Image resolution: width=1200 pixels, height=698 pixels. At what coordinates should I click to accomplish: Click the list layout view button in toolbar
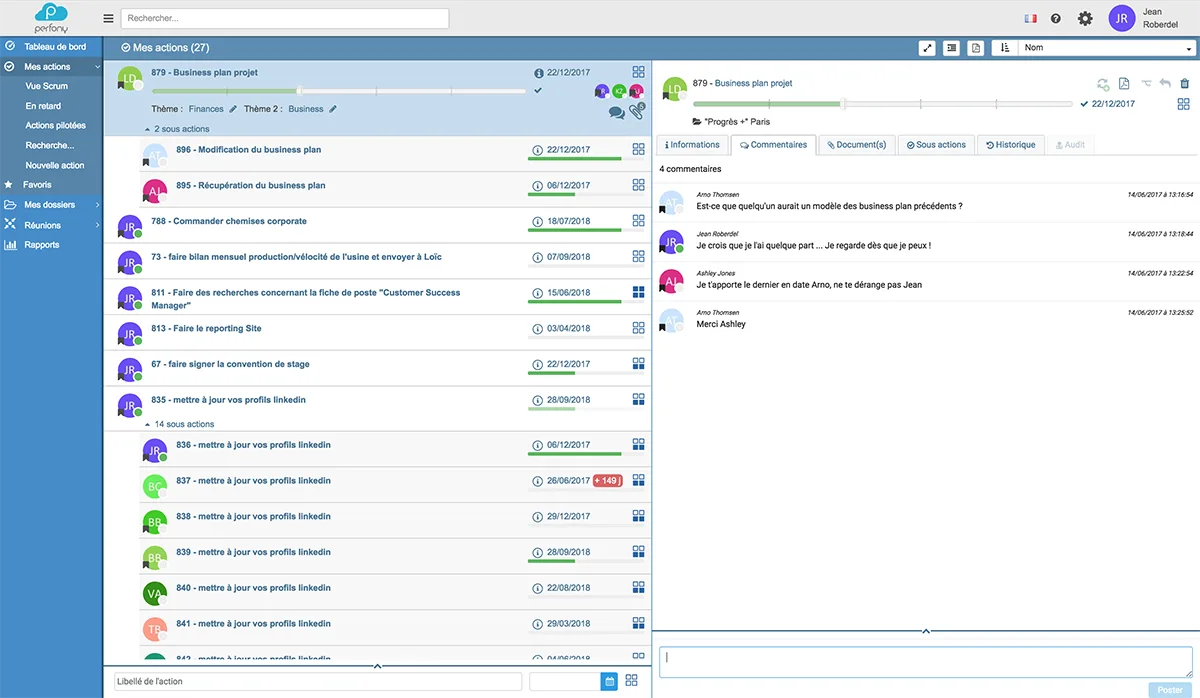click(951, 48)
